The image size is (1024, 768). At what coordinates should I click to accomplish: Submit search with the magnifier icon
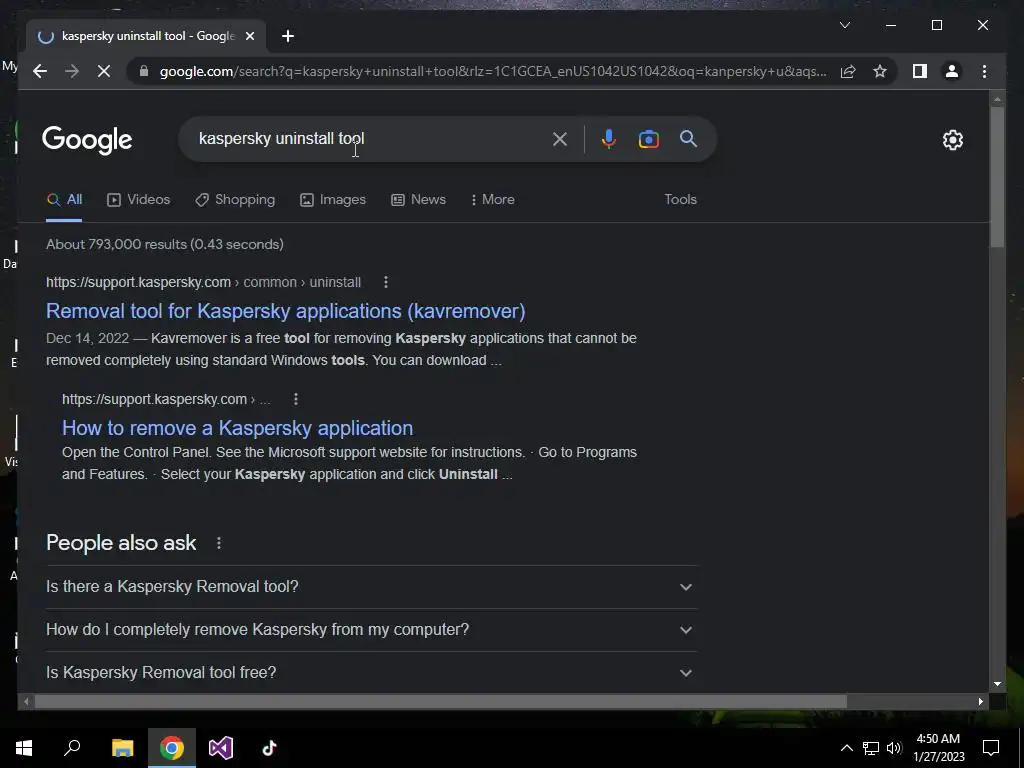tap(688, 138)
